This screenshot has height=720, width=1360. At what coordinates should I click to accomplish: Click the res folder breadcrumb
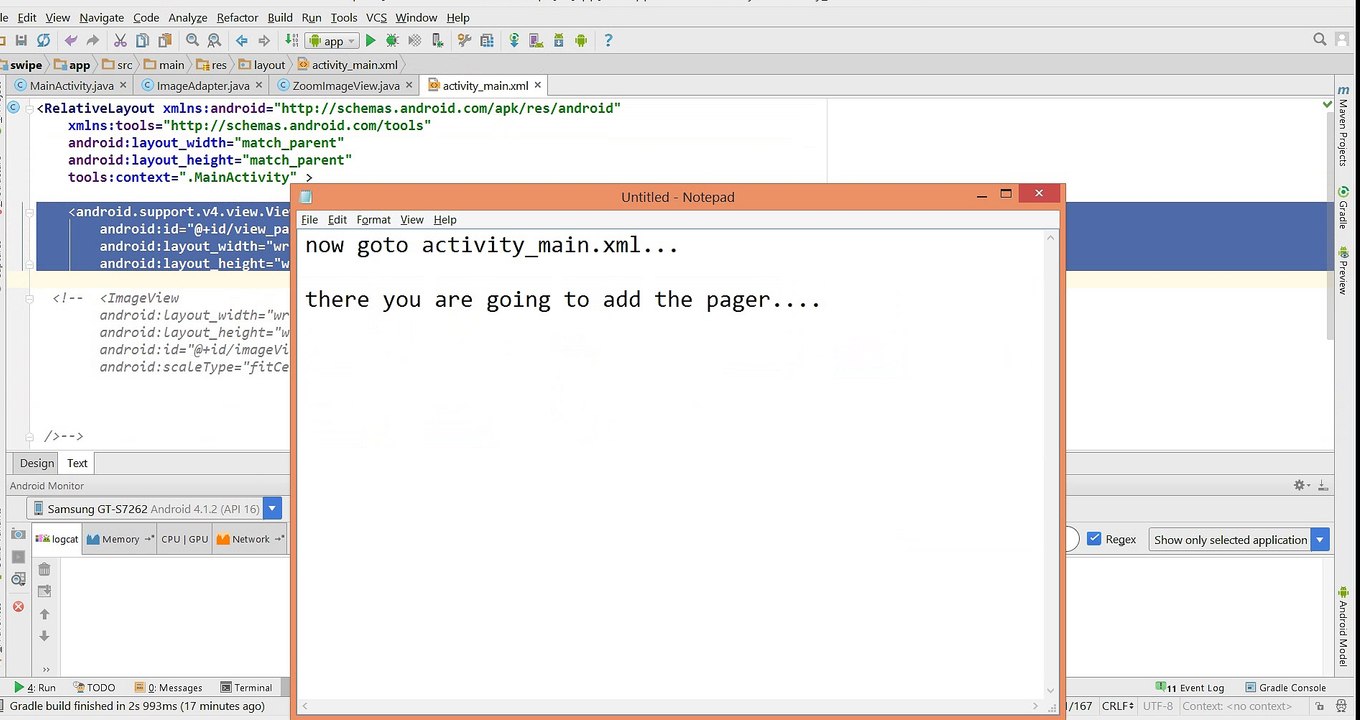point(211,65)
